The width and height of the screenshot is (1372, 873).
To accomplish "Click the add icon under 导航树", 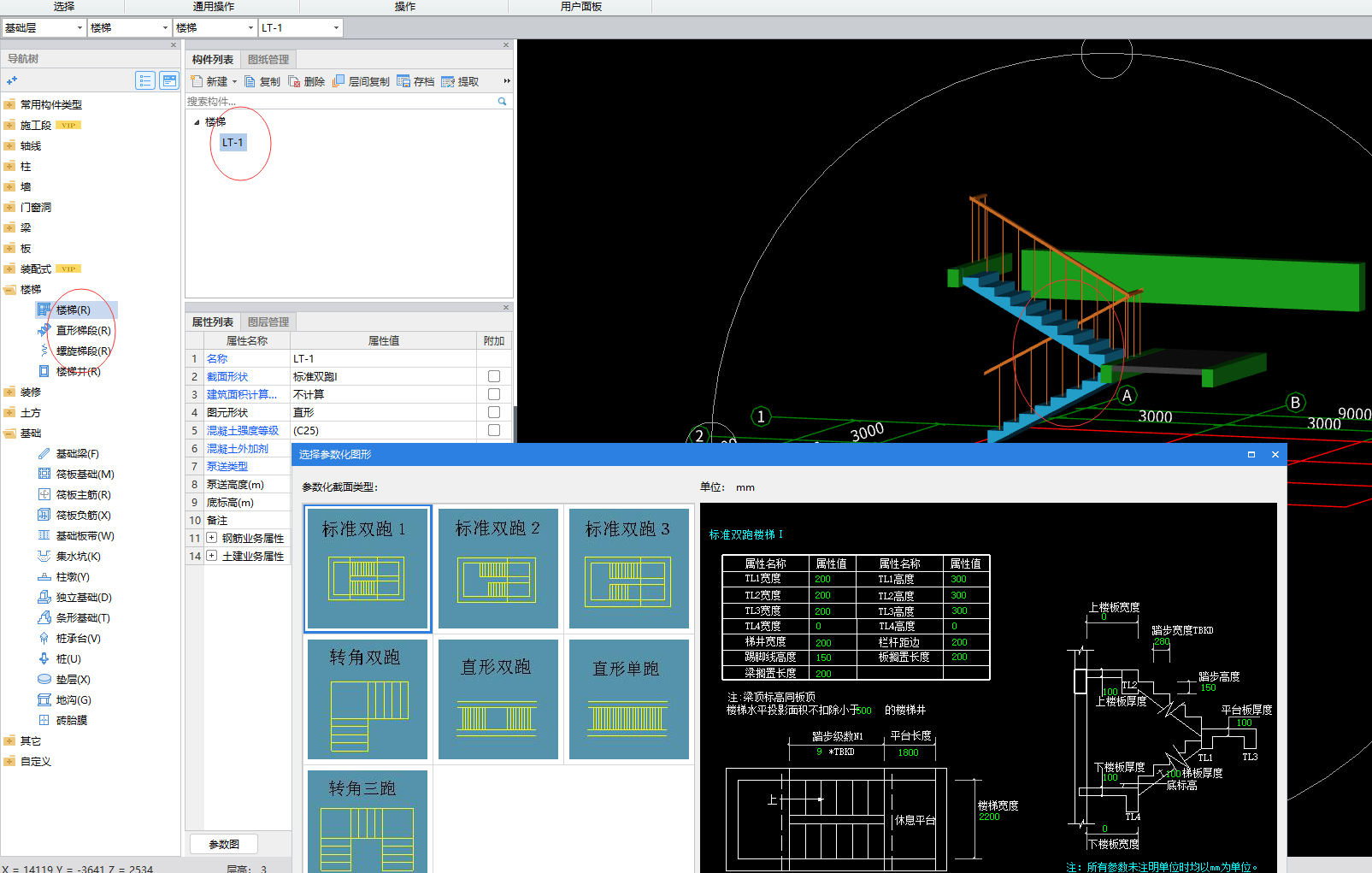I will pyautogui.click(x=12, y=80).
